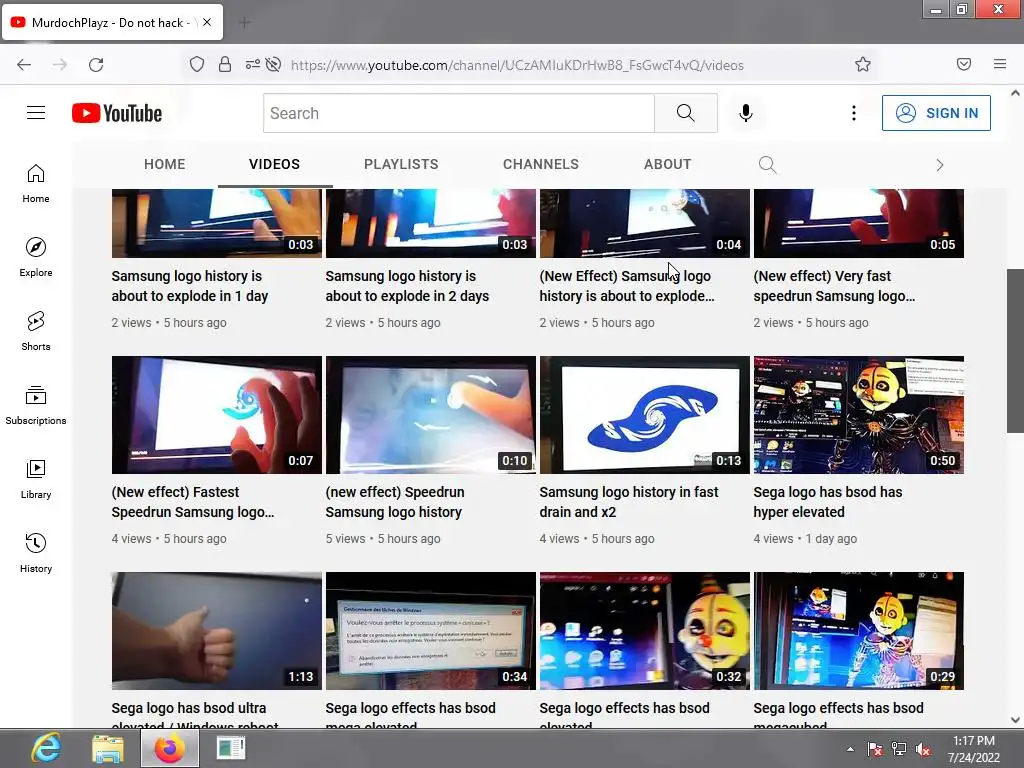
Task: Start voice search with microphone icon
Action: coord(746,113)
